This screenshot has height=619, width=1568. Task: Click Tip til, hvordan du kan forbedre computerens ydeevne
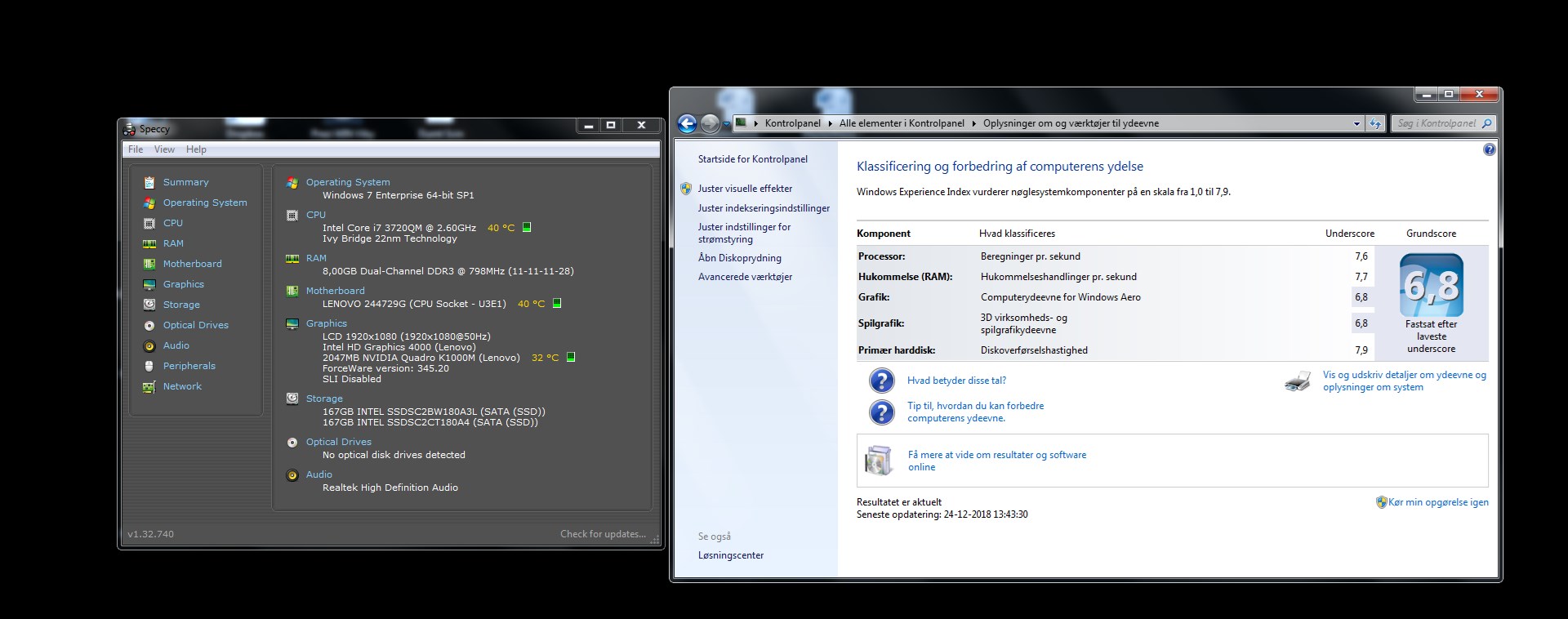(975, 412)
